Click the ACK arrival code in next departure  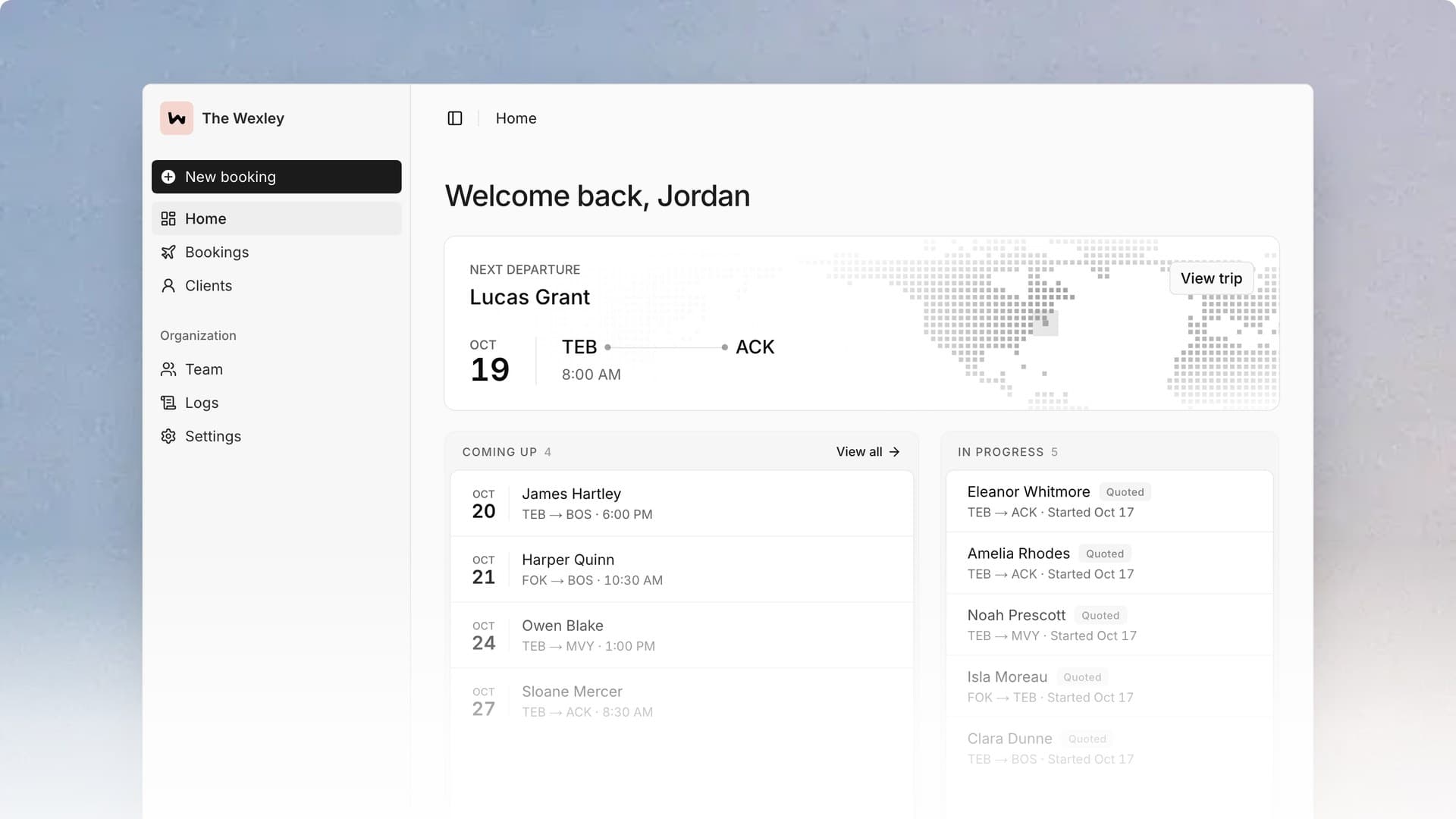tap(755, 347)
